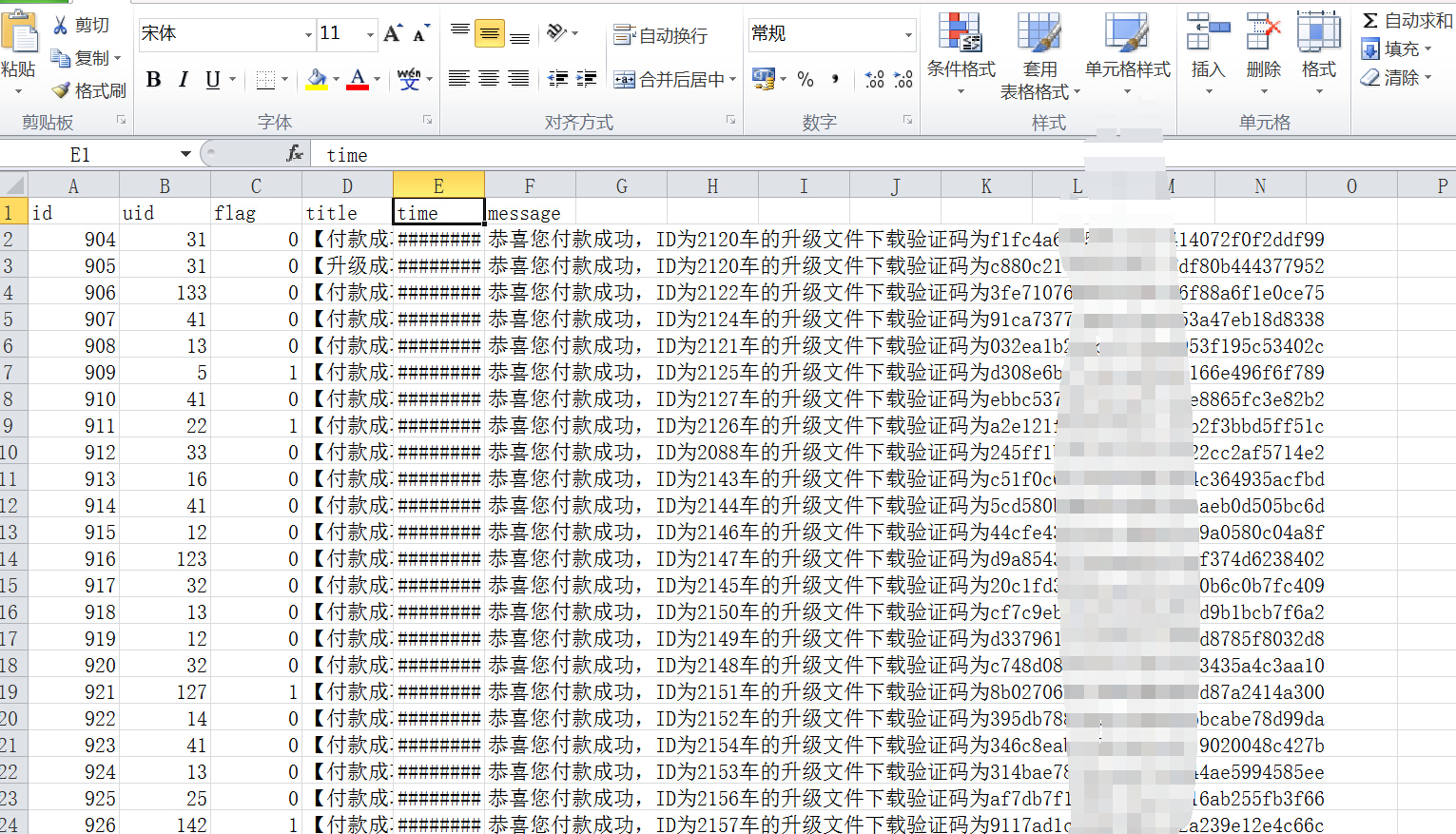Viewport: 1456px width, 834px height.
Task: Apply cell borders icon
Action: pyautogui.click(x=266, y=80)
